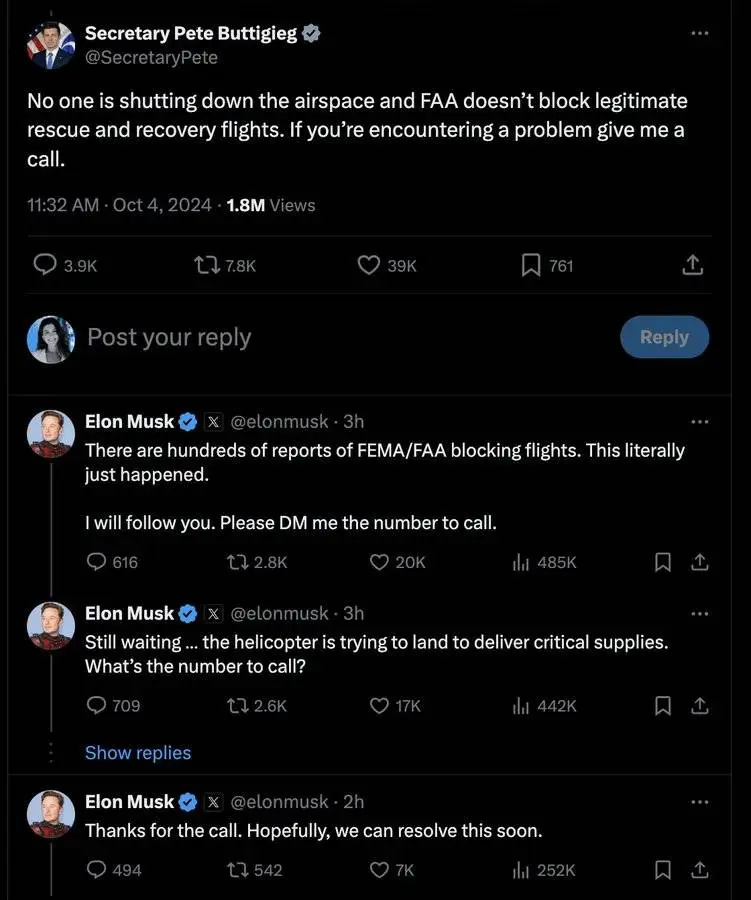Share the main Buttigieg post
The height and width of the screenshot is (900, 751).
click(x=692, y=265)
